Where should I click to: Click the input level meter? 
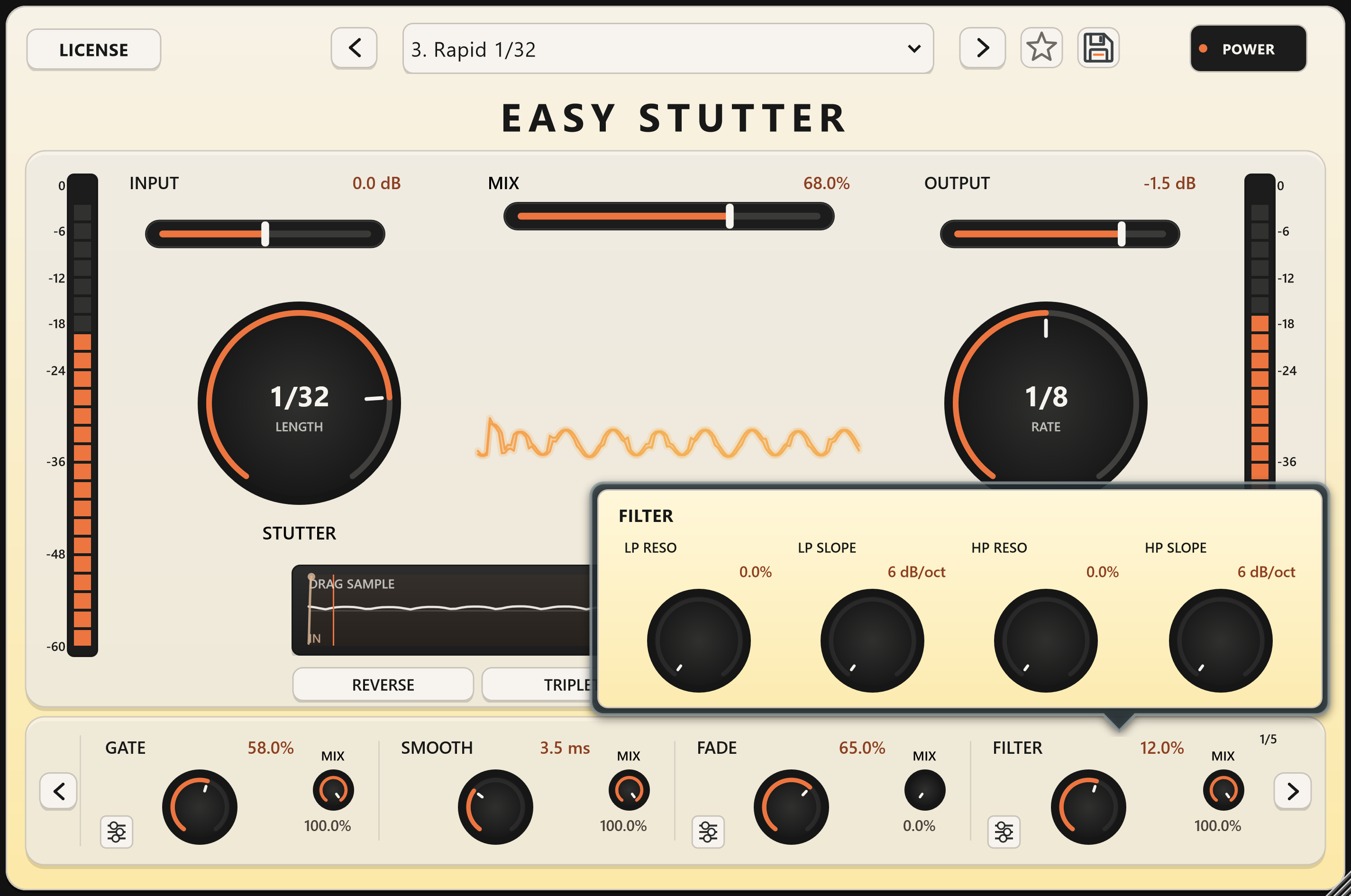click(x=82, y=415)
